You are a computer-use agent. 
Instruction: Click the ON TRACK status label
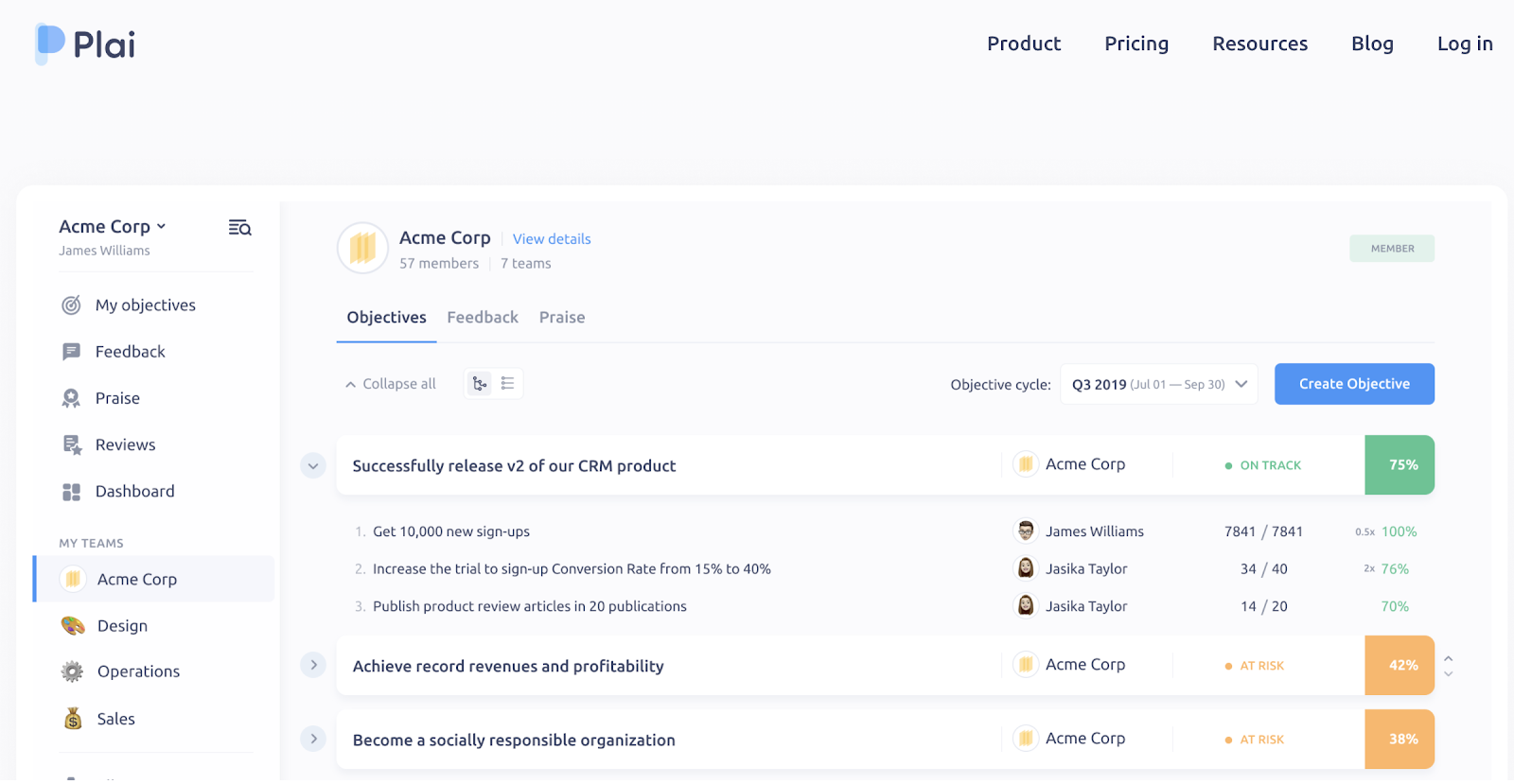(x=1263, y=465)
